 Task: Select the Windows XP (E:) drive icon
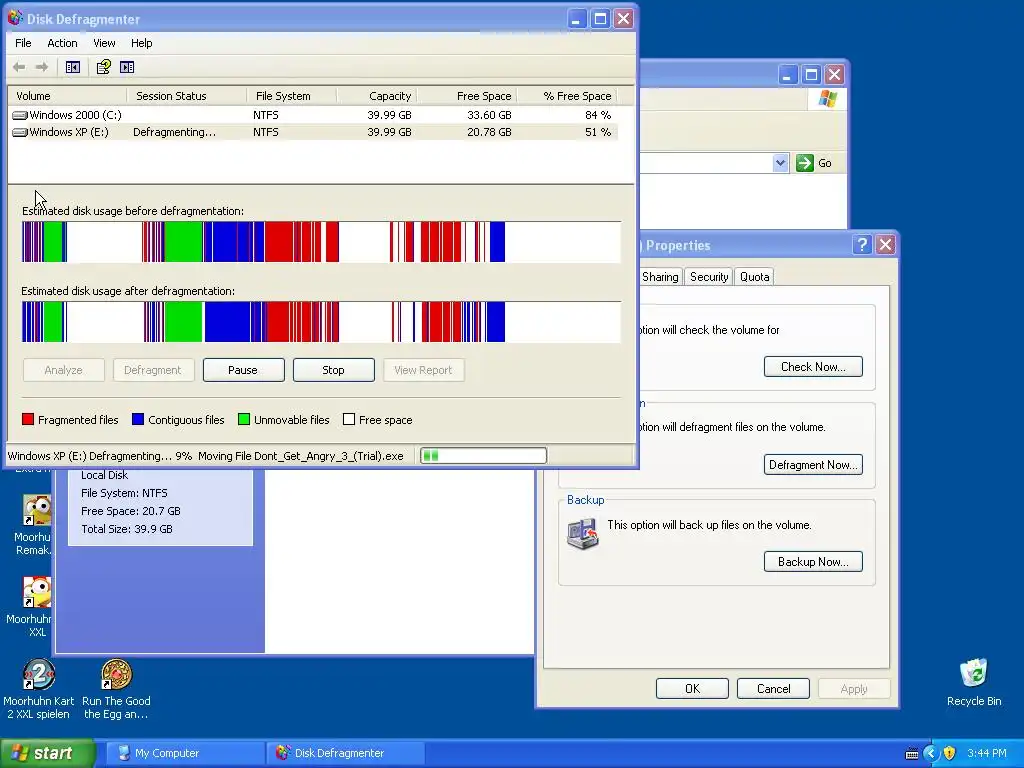pos(20,133)
